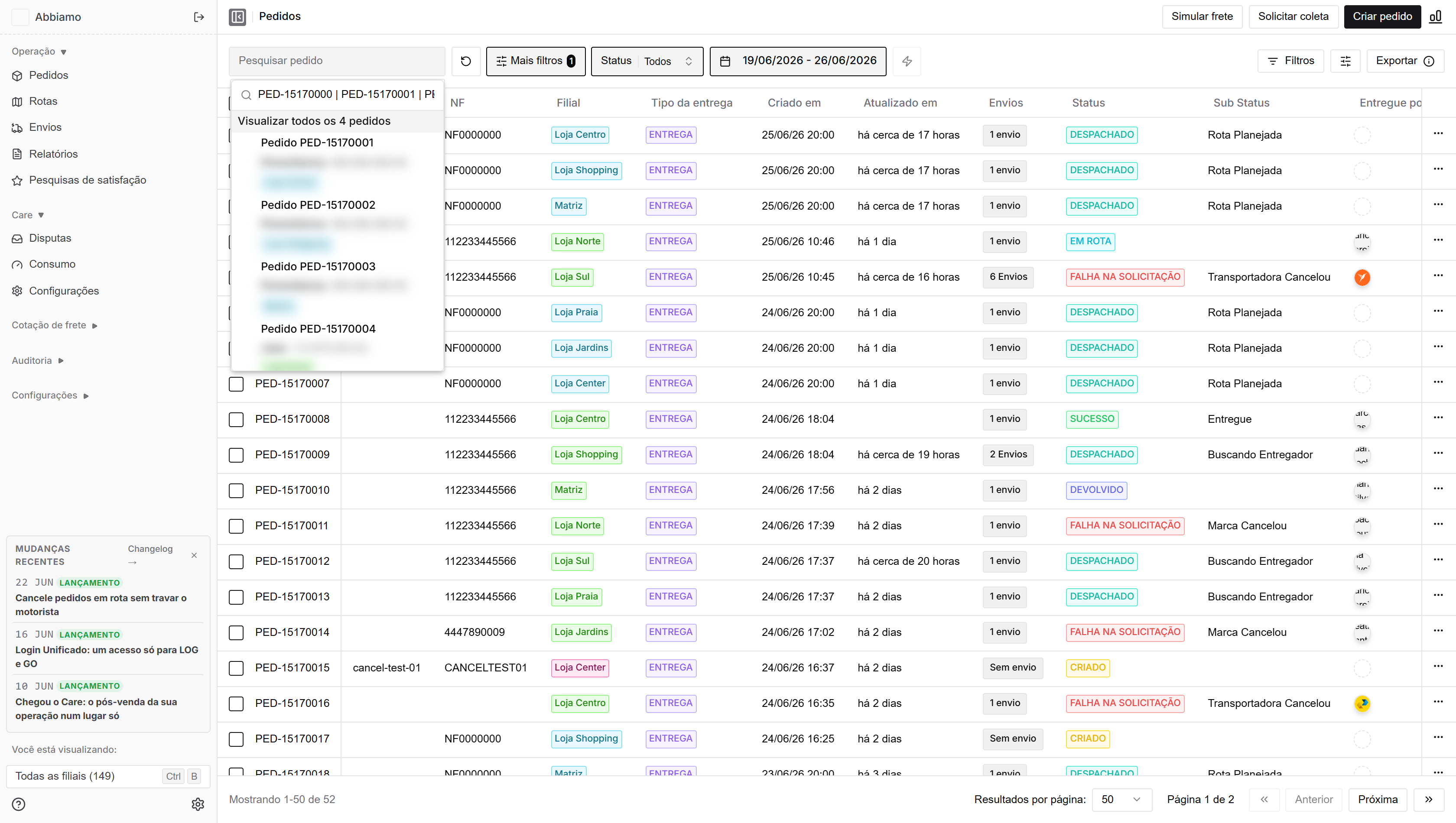Image resolution: width=1456 pixels, height=823 pixels.
Task: Click the Pedidos box icon in sidebar
Action: pos(17,76)
